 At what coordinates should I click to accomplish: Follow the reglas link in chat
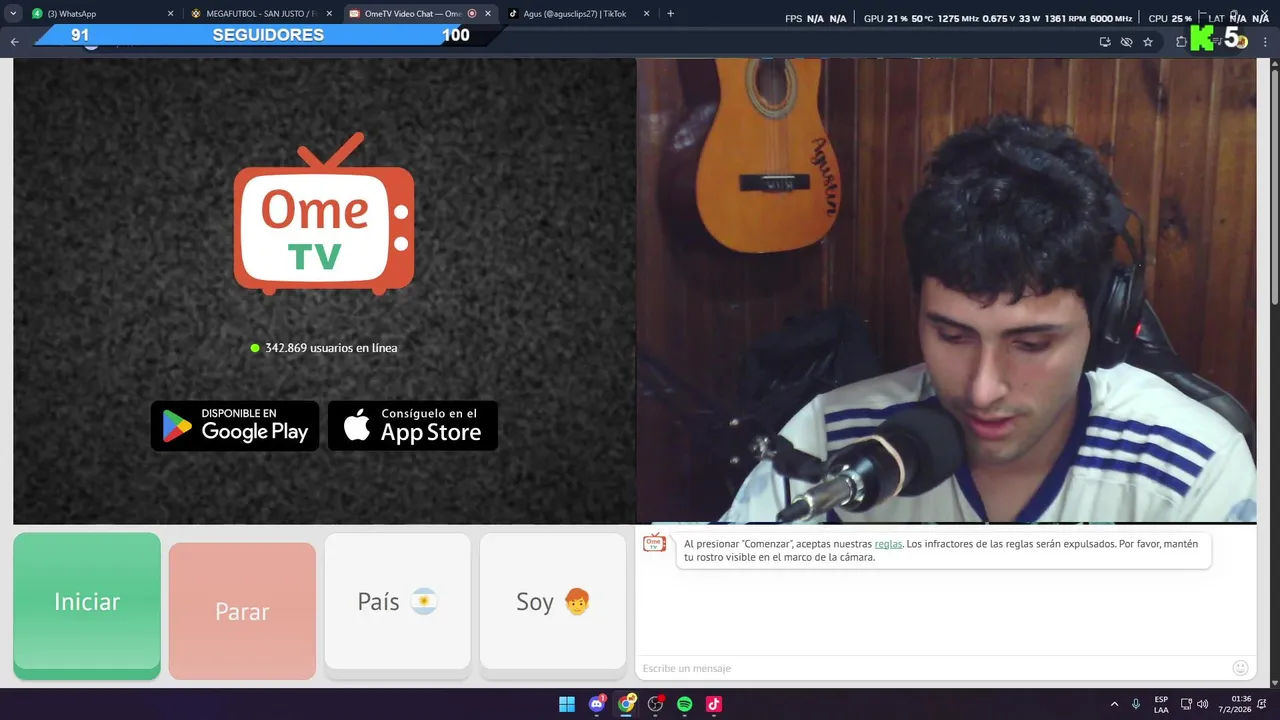(x=888, y=544)
